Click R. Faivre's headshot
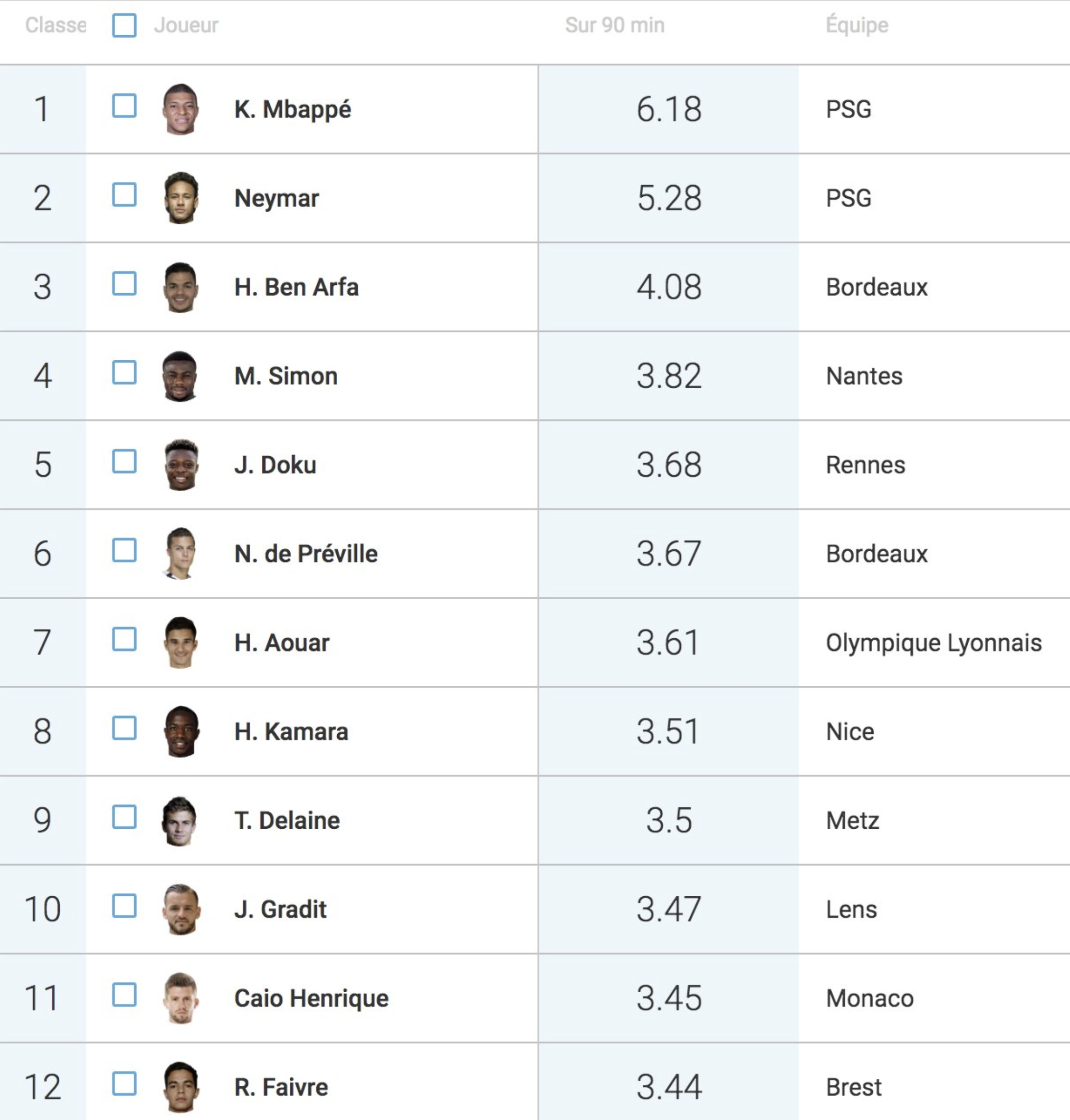This screenshot has width=1070, height=1120. click(181, 1087)
